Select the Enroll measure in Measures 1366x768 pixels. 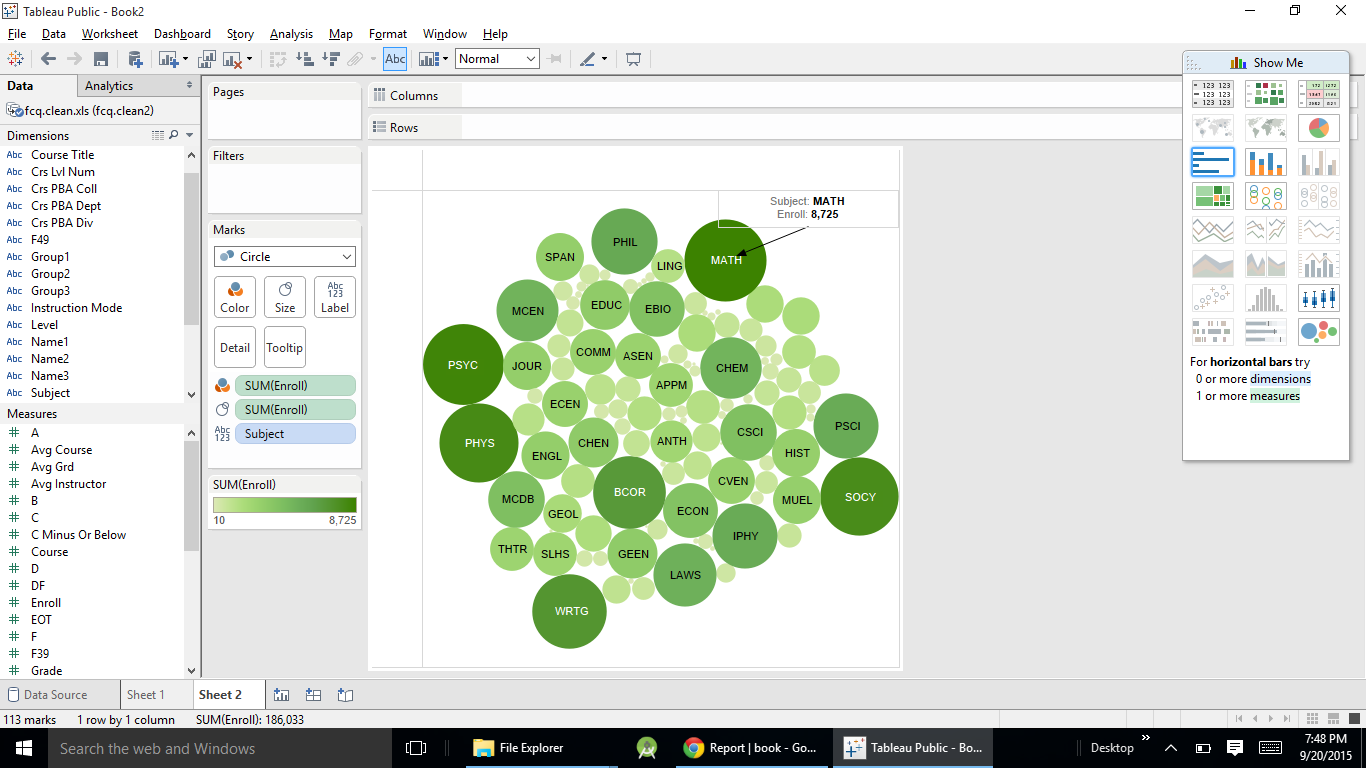click(x=46, y=603)
